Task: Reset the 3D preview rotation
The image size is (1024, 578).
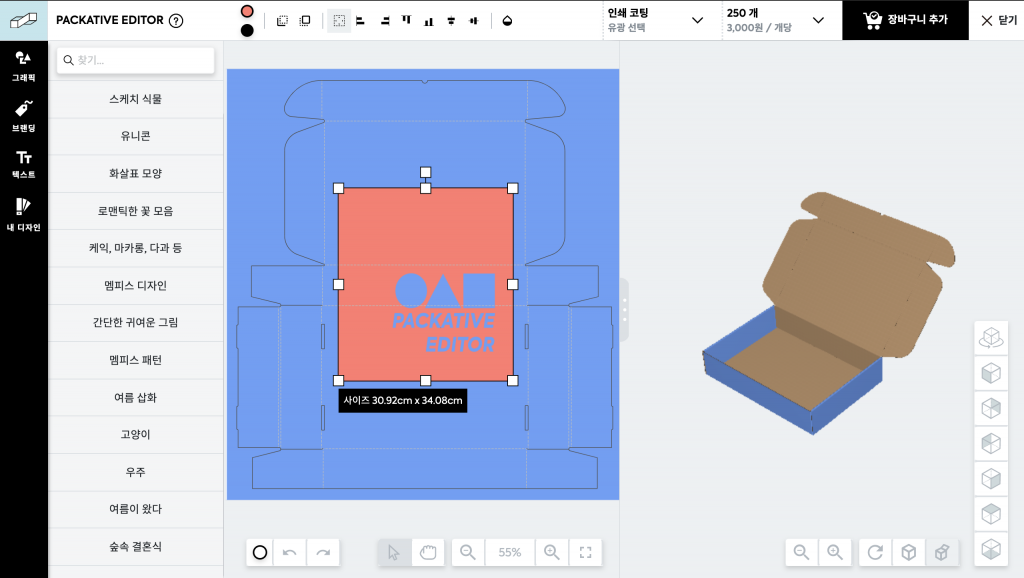Action: [x=875, y=553]
